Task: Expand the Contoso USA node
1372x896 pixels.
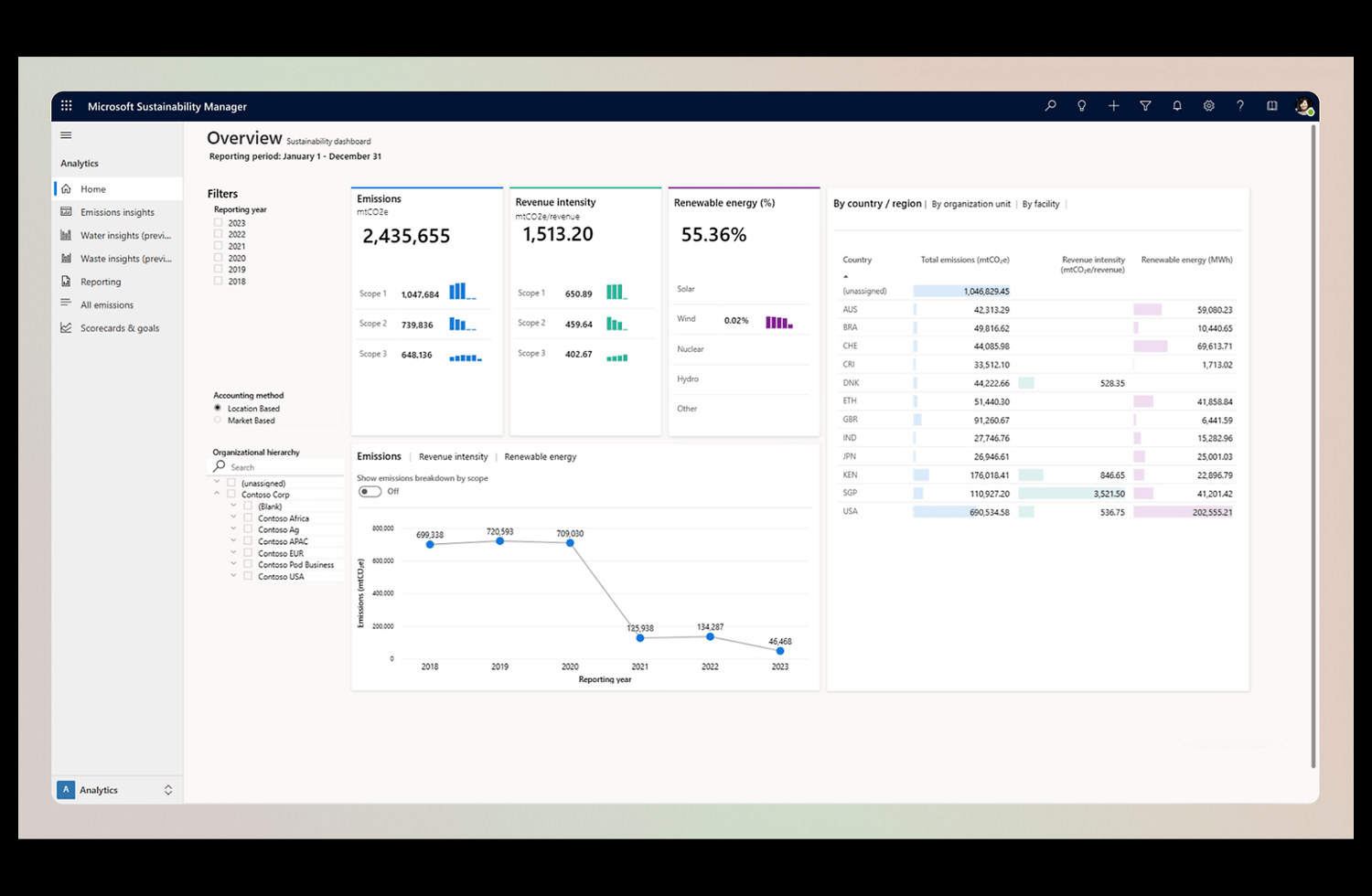Action: click(x=233, y=576)
